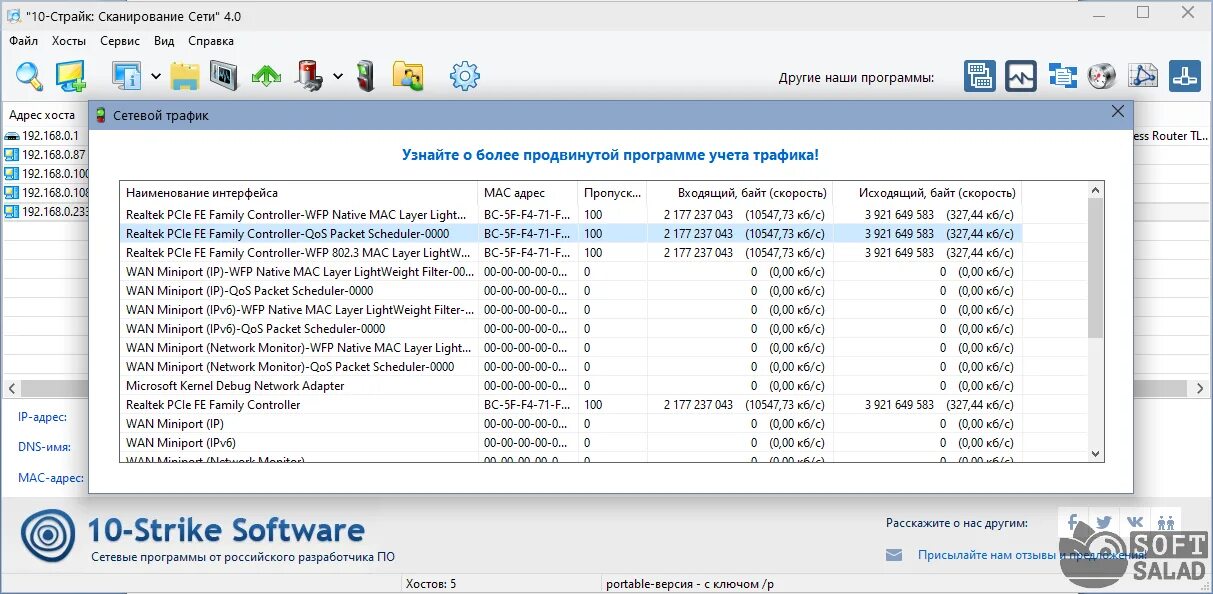Click the traffic list vertical scrollbar thumb
This screenshot has height=594, width=1213.
(x=1095, y=269)
